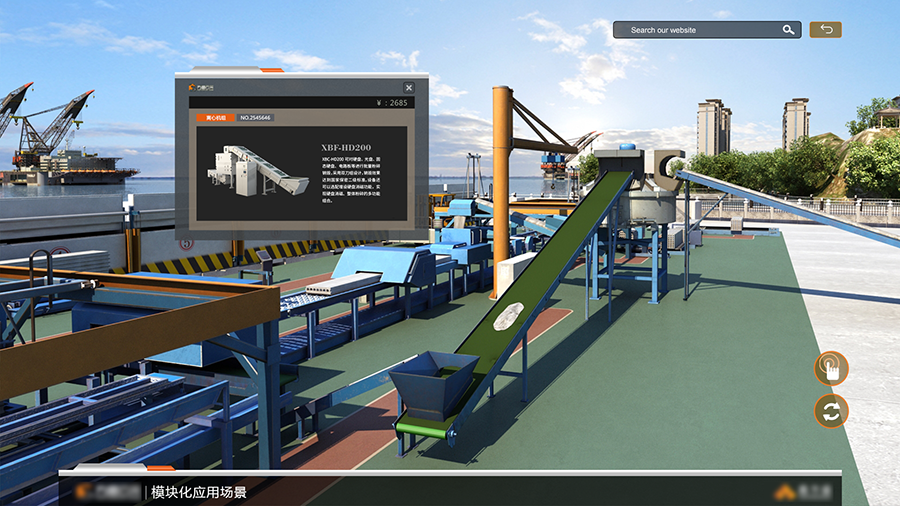Image resolution: width=900 pixels, height=506 pixels.
Task: Click the XBF-HD200 product title
Action: [x=346, y=147]
